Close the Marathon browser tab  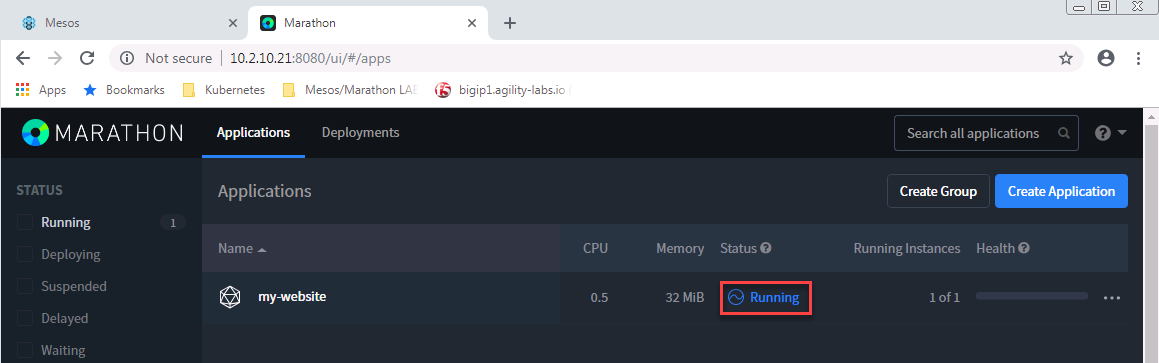[x=472, y=23]
